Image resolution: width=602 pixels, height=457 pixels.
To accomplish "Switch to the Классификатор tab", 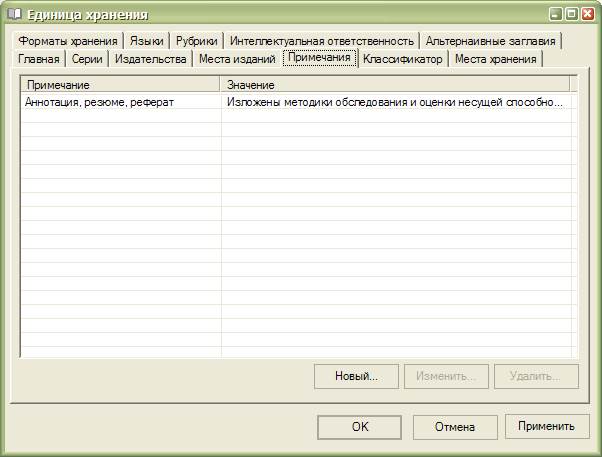I will (x=402, y=60).
